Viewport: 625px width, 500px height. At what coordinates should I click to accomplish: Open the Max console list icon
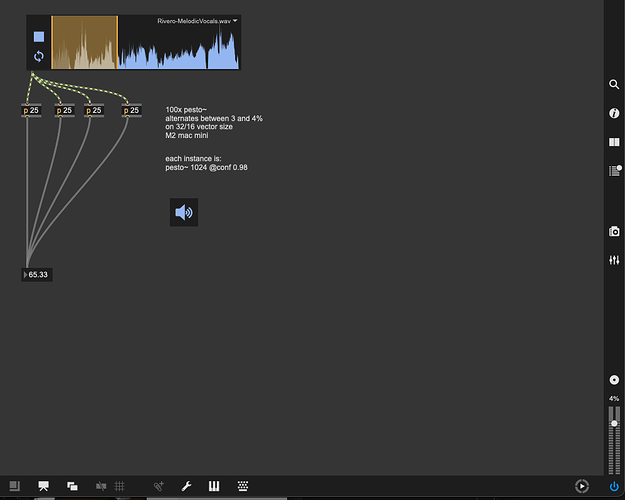615,171
